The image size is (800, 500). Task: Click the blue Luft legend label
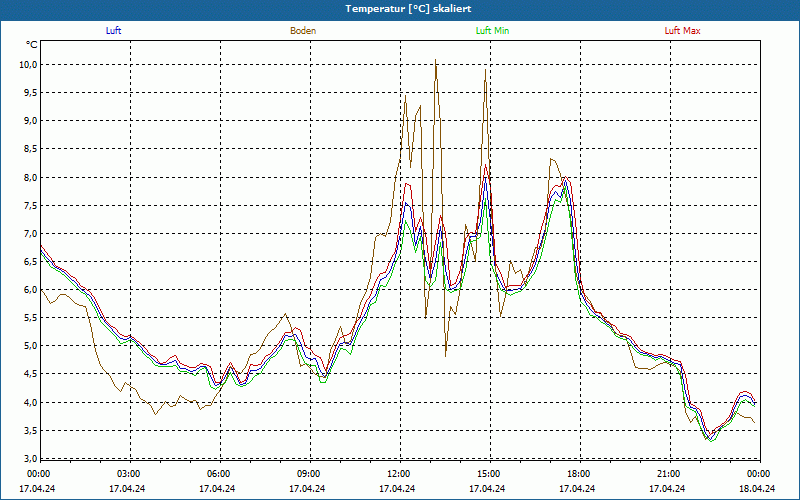click(x=113, y=31)
